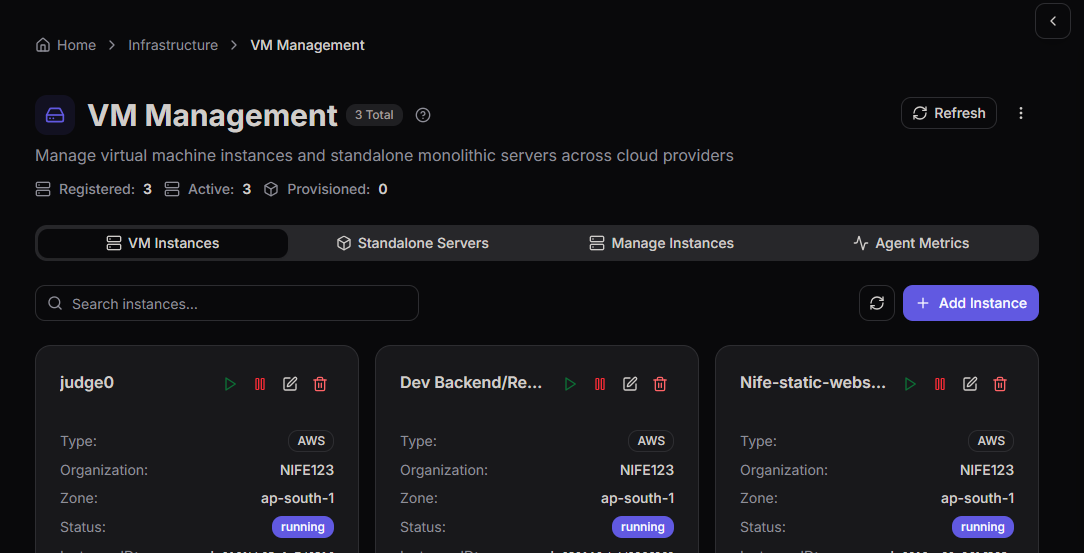This screenshot has height=553, width=1084.
Task: Switch to VM Instances tab
Action: coord(162,243)
